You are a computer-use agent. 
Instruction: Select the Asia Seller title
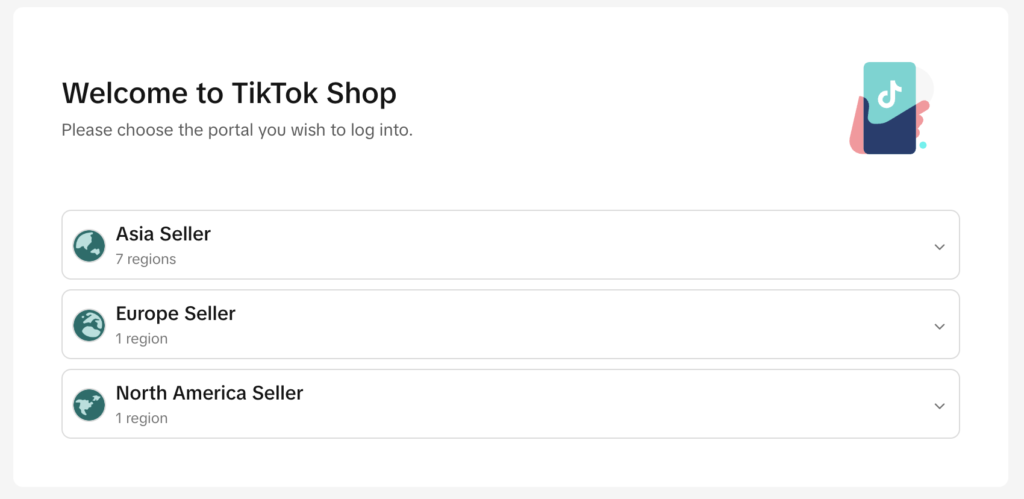tap(163, 234)
